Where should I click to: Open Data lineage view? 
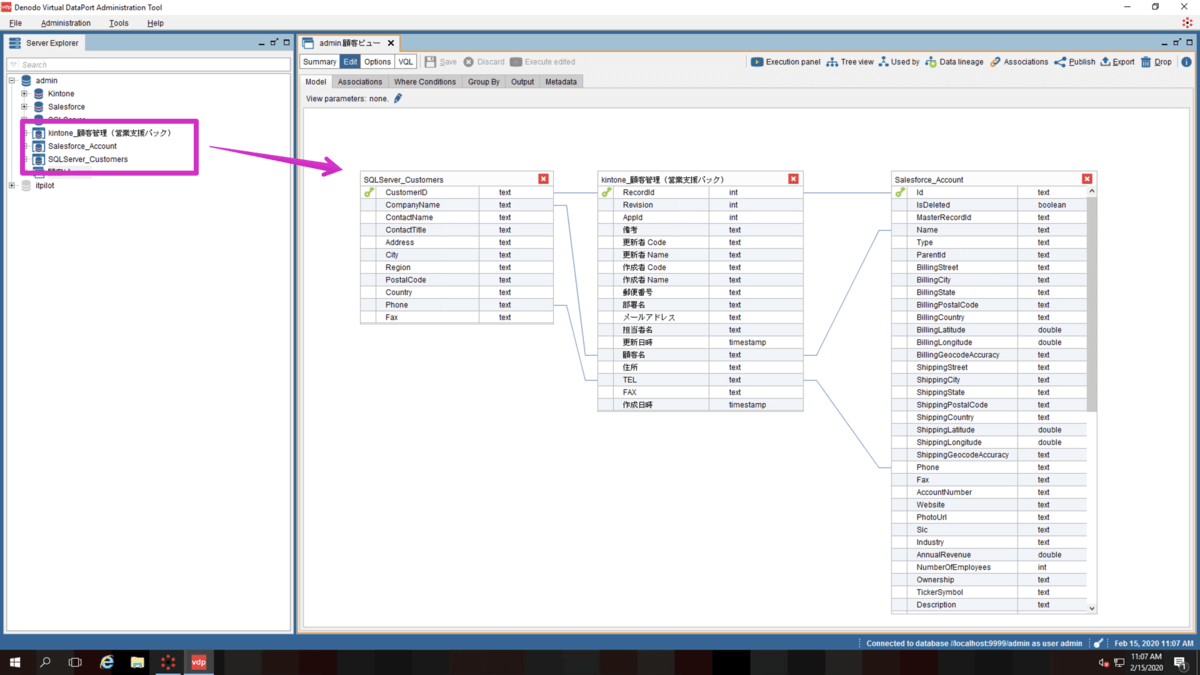pyautogui.click(x=954, y=62)
